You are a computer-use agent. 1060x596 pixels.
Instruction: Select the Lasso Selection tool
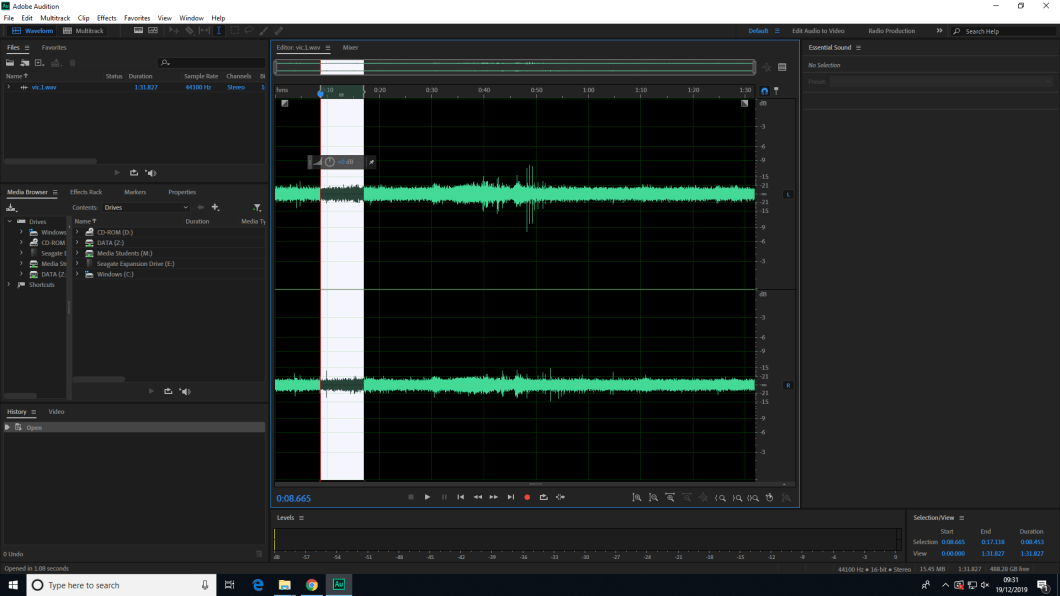pos(249,30)
